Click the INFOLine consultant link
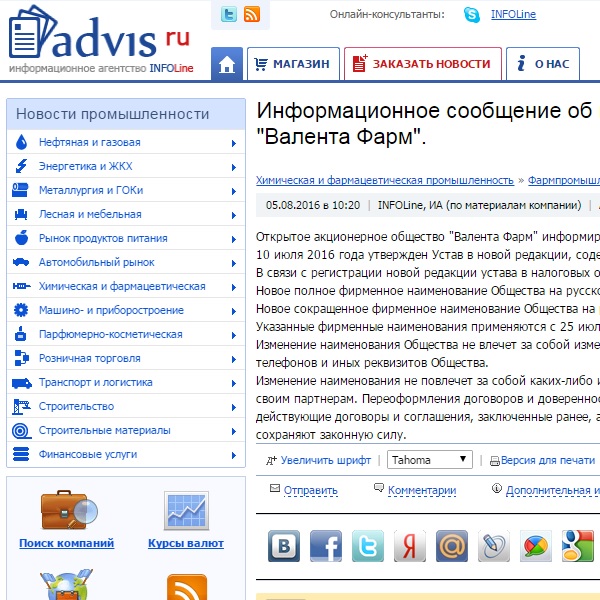This screenshot has height=600, width=600. pyautogui.click(x=514, y=15)
